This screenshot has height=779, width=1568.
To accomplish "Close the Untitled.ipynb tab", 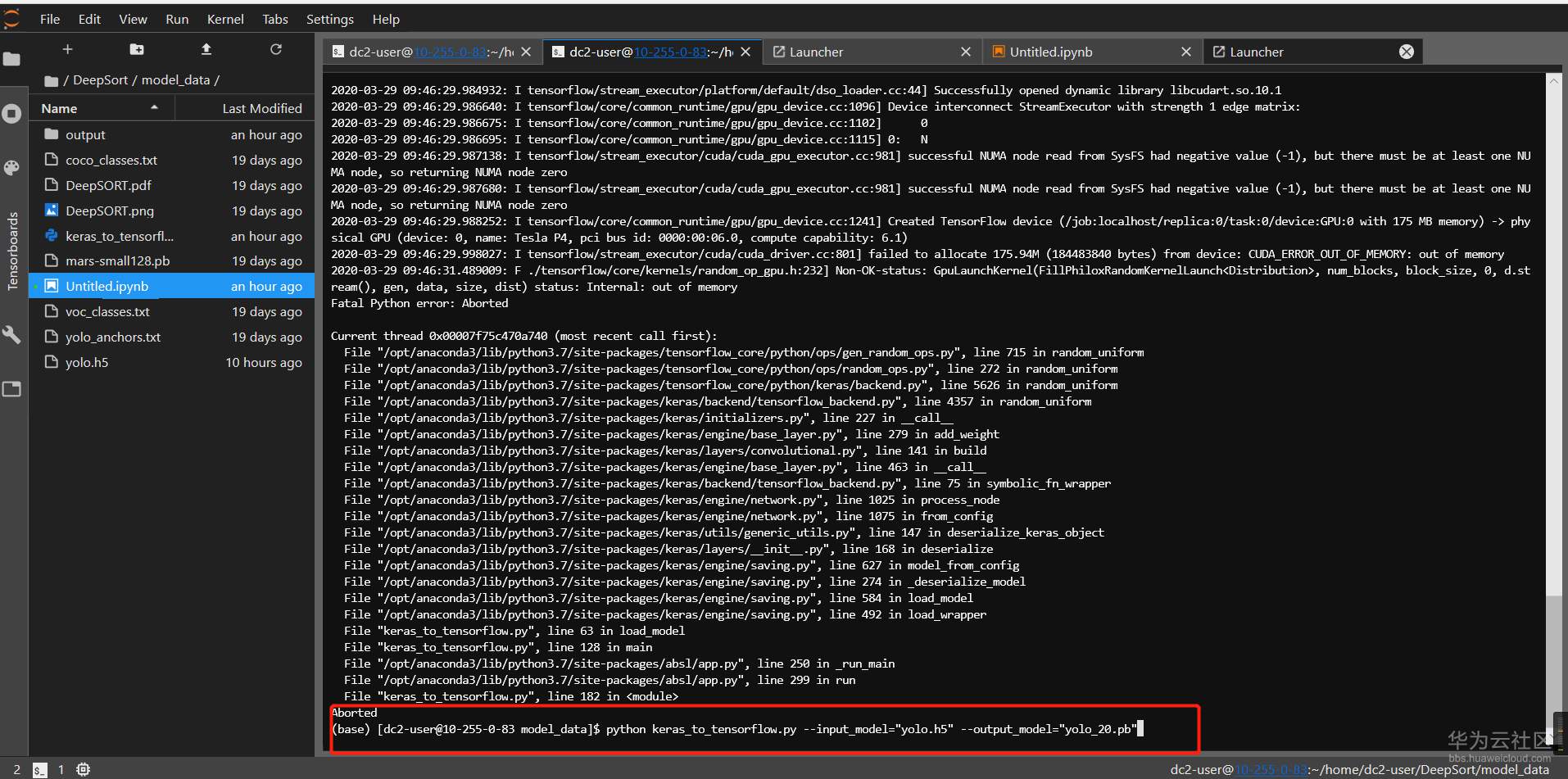I will 1186,52.
